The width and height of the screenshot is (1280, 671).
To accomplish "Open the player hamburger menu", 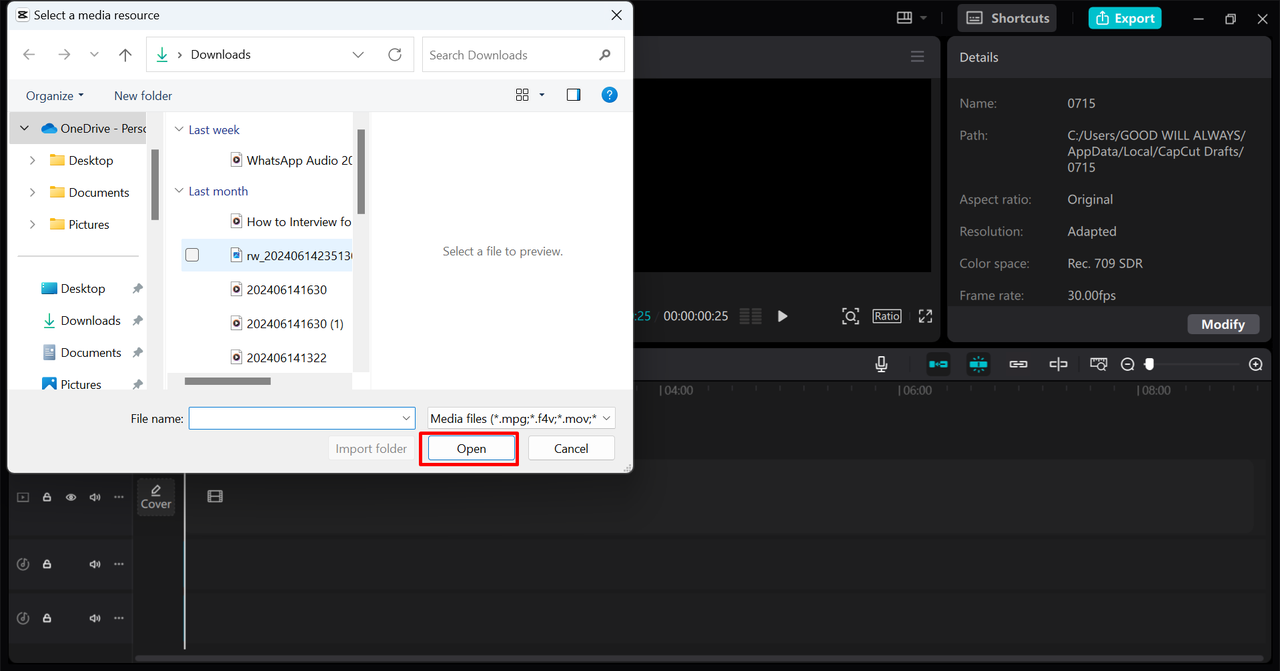I will pos(917,57).
